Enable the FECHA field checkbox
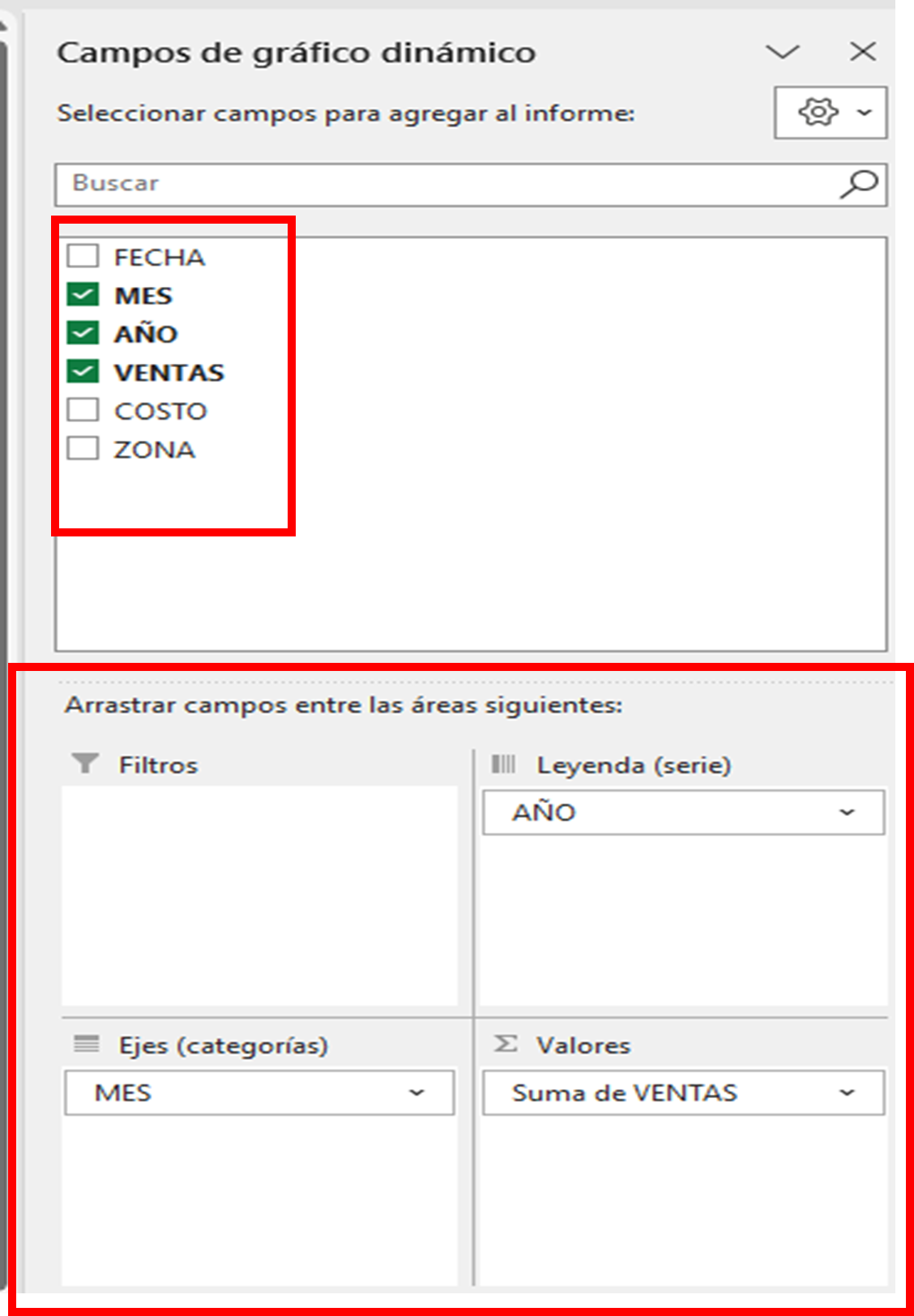Screen dimensions: 914x1316 (83, 257)
